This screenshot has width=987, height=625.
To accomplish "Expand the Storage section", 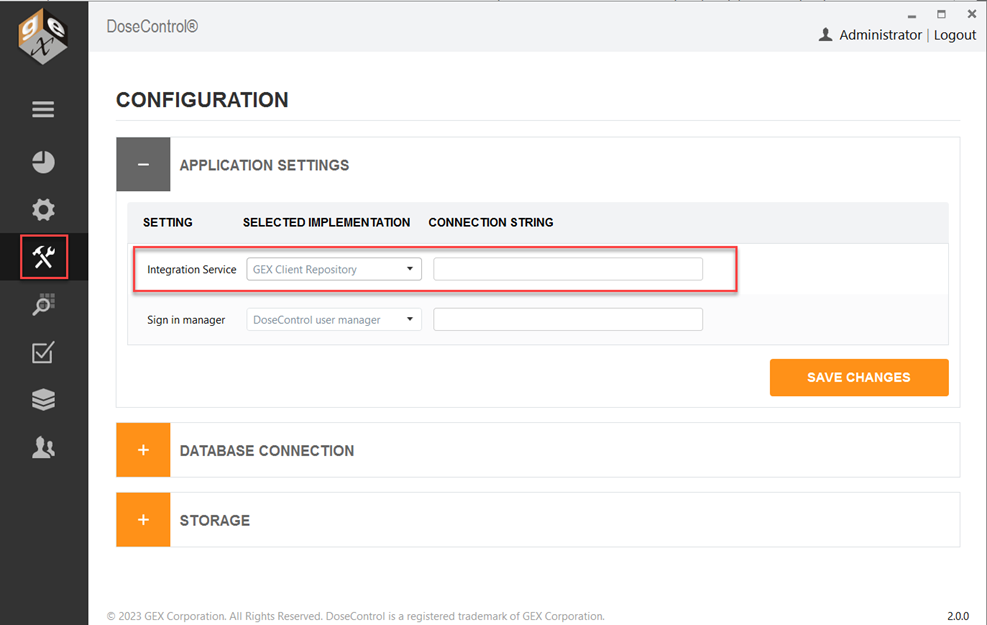I will (x=143, y=519).
